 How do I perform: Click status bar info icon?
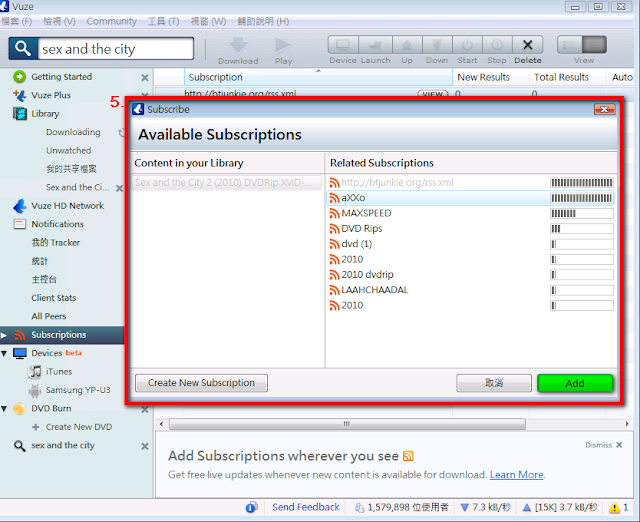[251, 507]
